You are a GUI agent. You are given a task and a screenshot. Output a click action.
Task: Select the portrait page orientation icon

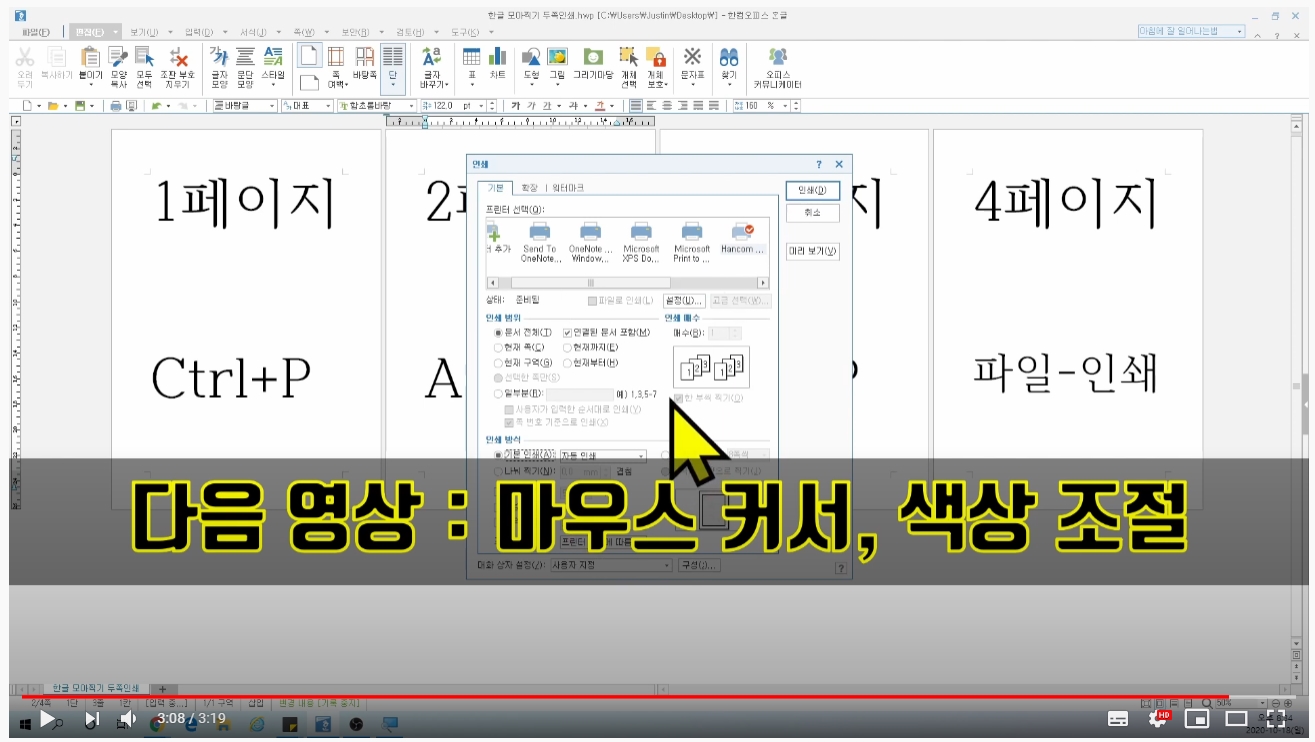[x=310, y=56]
